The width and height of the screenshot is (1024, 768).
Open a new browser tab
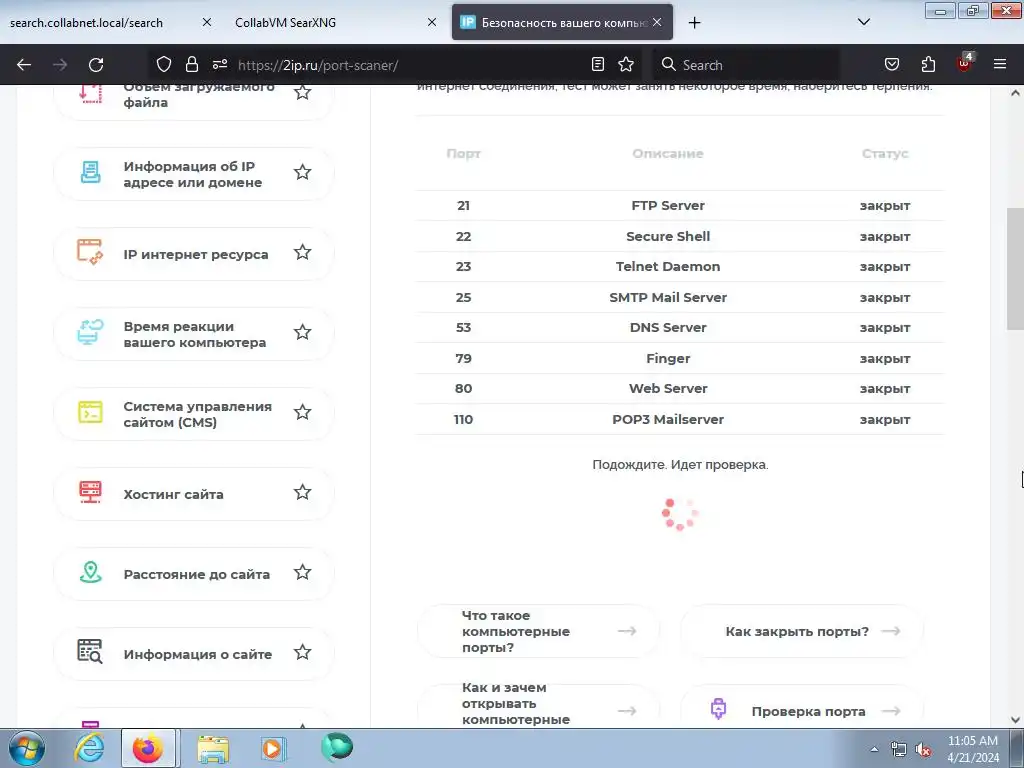click(x=694, y=23)
